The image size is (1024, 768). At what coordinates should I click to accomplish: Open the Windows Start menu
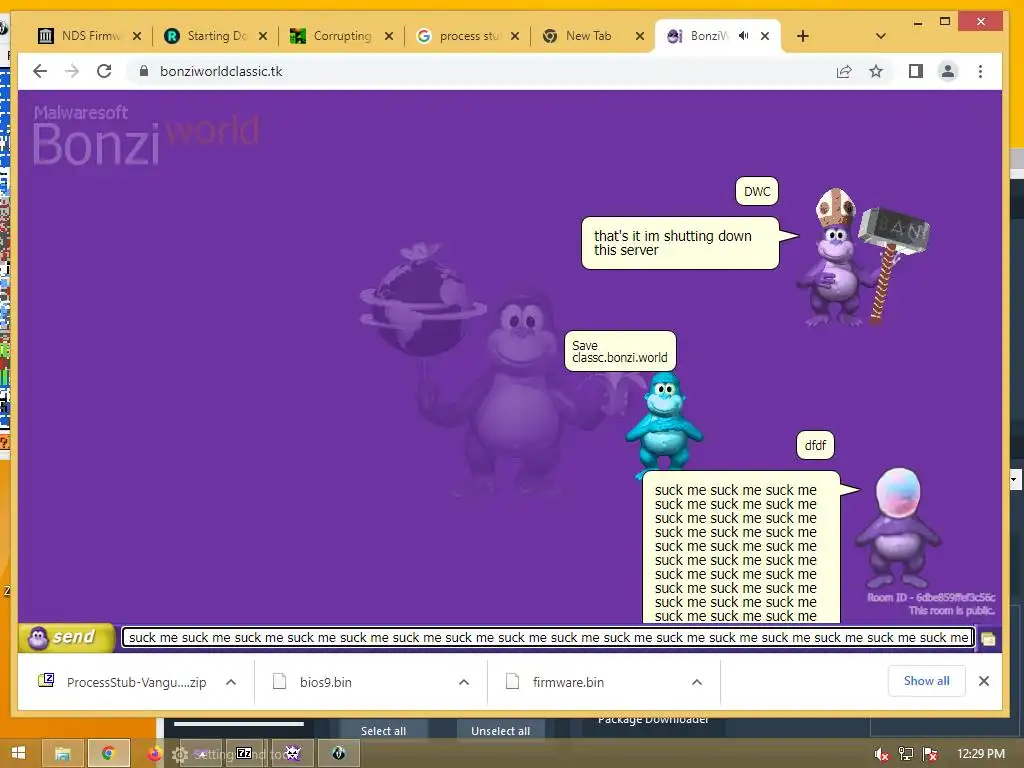tap(18, 754)
